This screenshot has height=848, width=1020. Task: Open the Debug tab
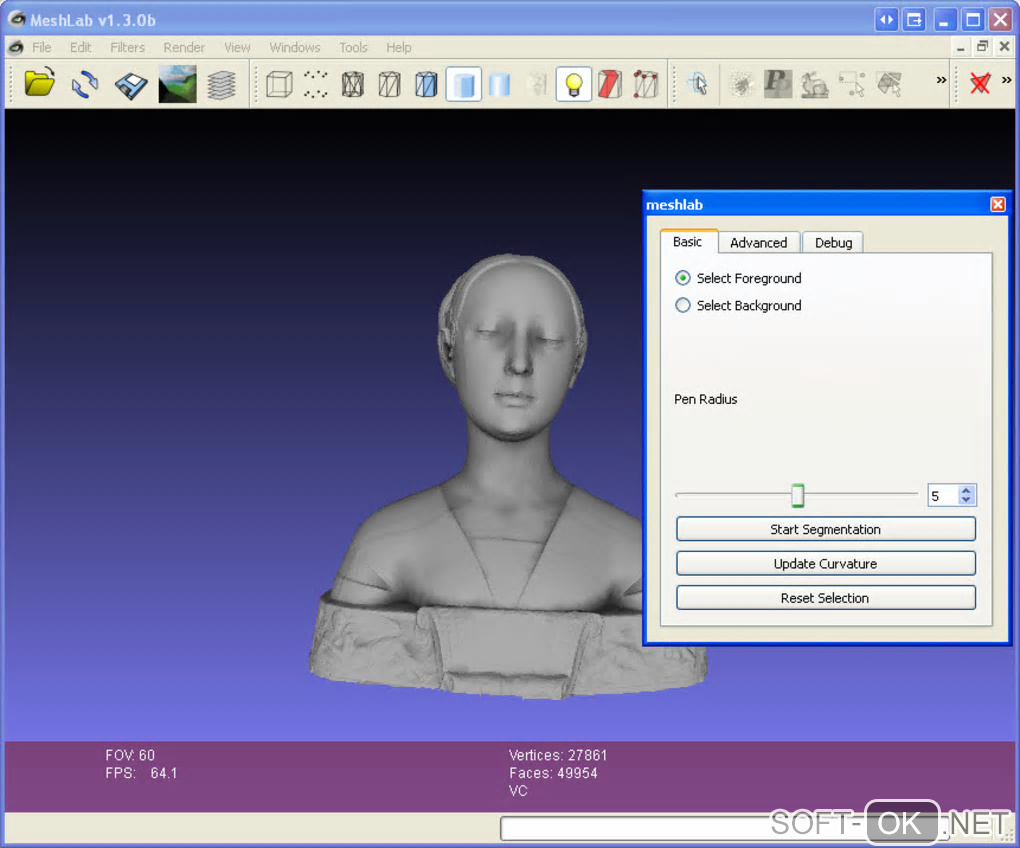(833, 242)
